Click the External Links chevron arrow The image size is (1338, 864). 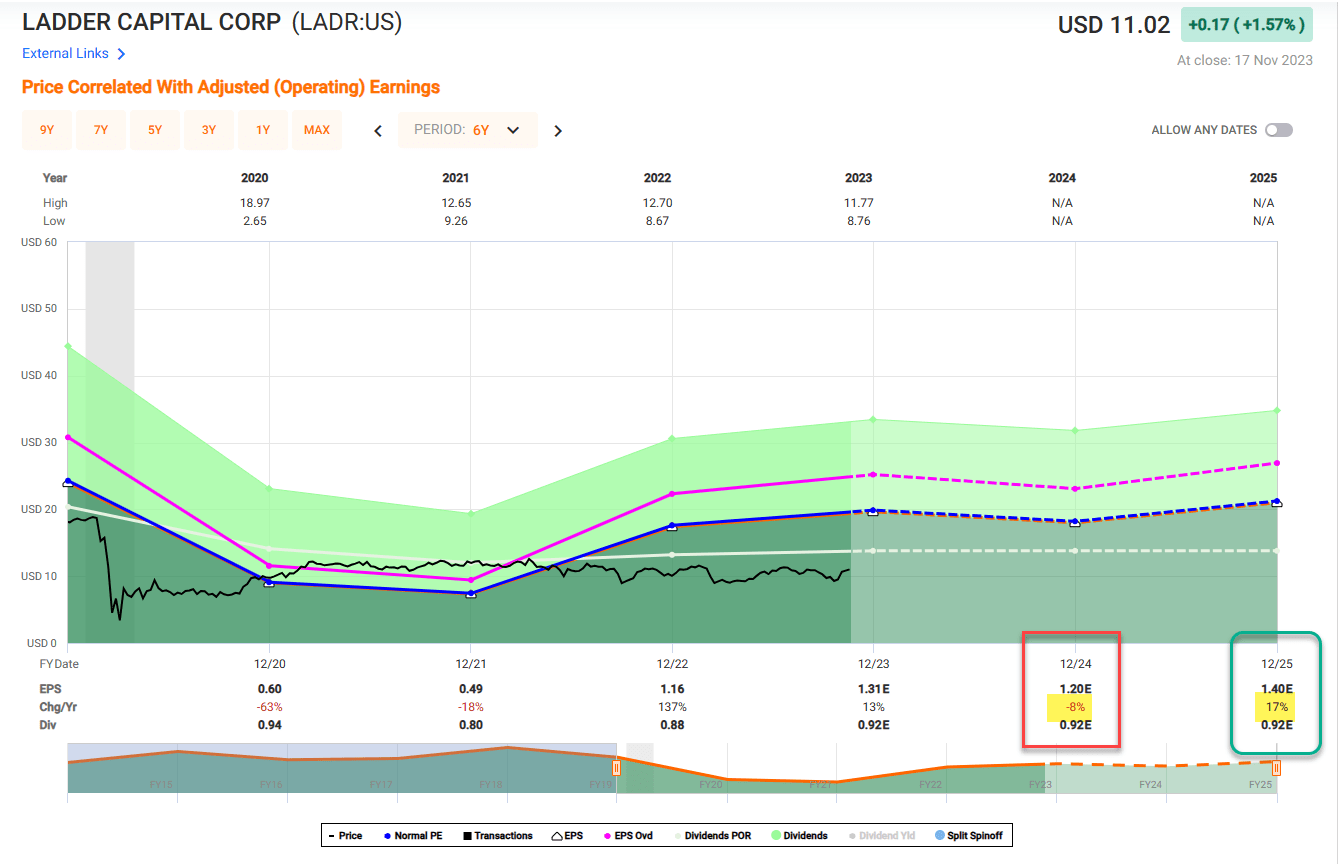121,54
